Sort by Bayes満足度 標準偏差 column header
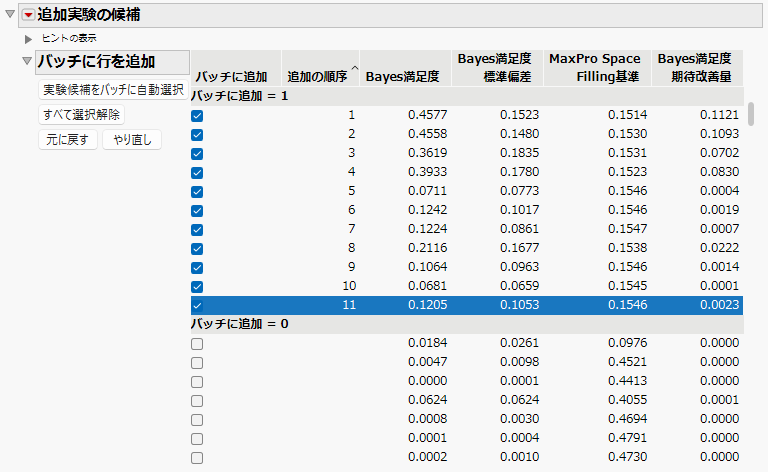This screenshot has height=472, width=768. (497, 68)
